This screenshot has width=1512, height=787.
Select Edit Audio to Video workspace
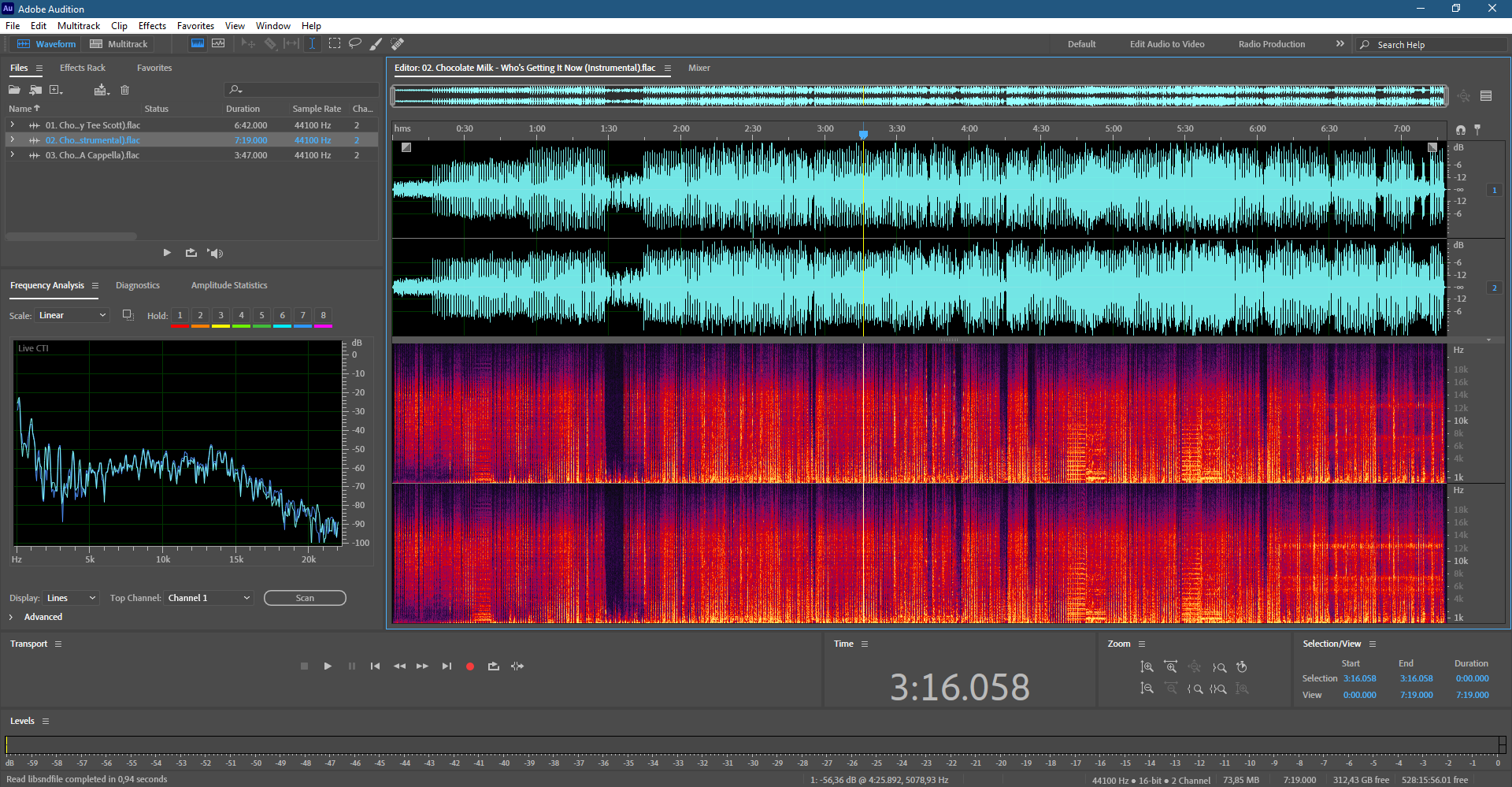coord(1167,44)
